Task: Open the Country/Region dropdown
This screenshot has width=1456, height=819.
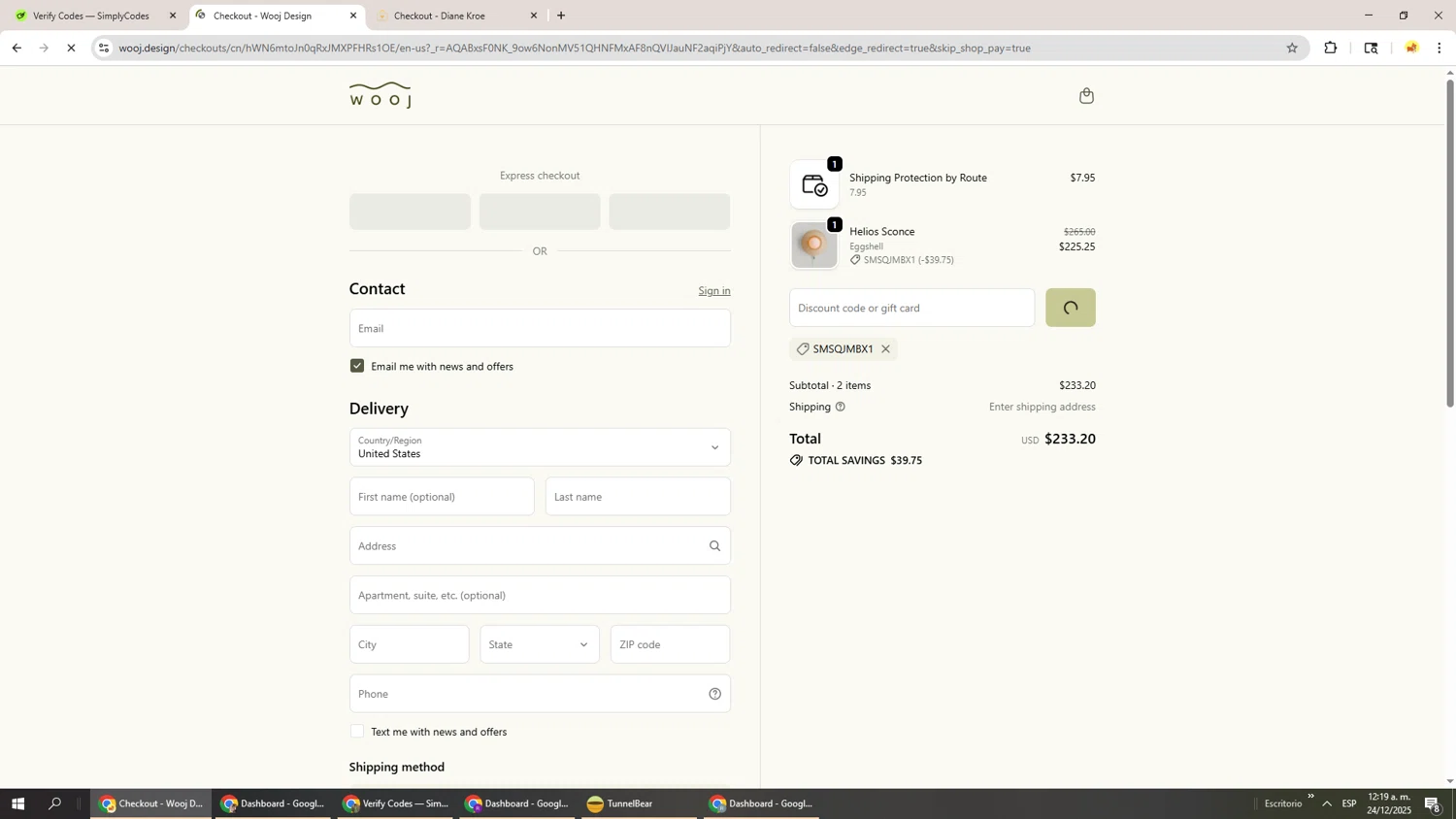Action: 540,447
